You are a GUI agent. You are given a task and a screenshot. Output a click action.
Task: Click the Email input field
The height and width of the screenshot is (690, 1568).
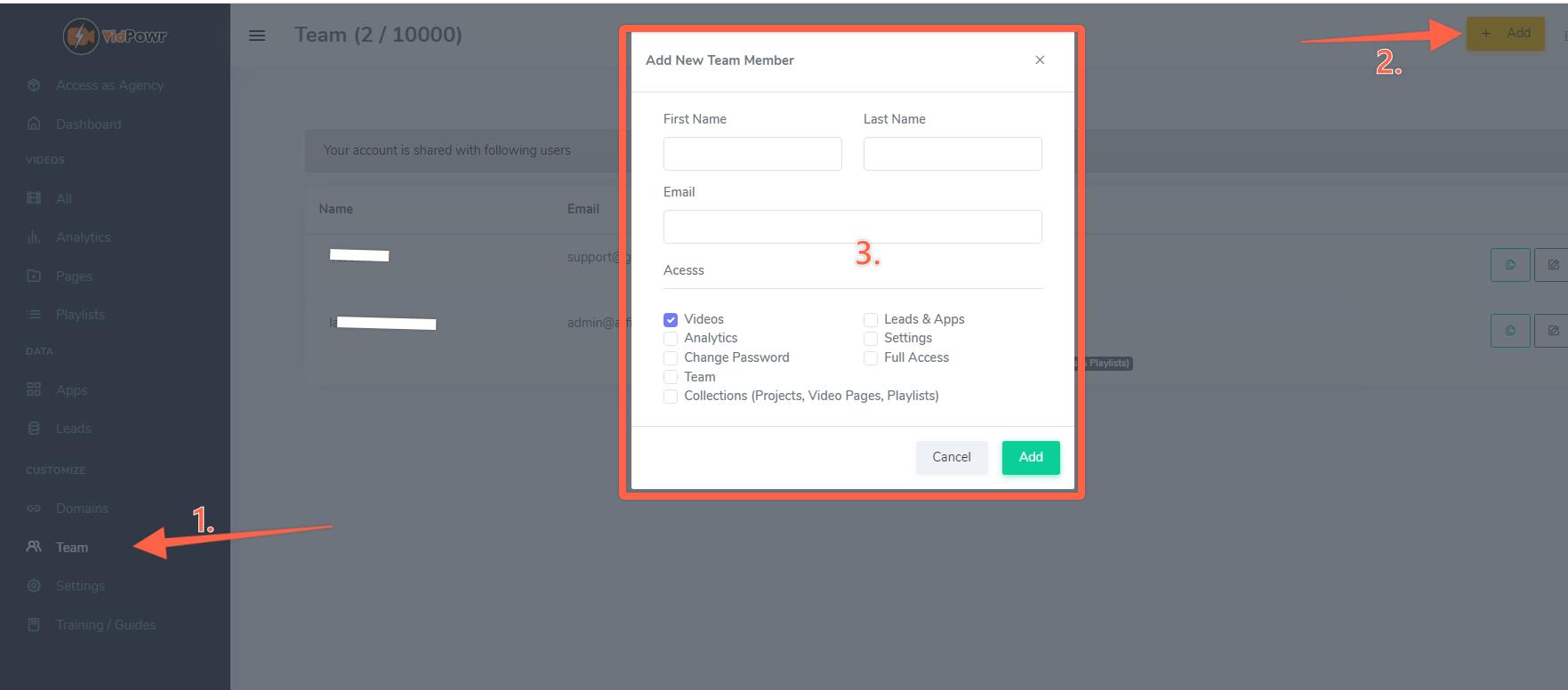tap(853, 227)
